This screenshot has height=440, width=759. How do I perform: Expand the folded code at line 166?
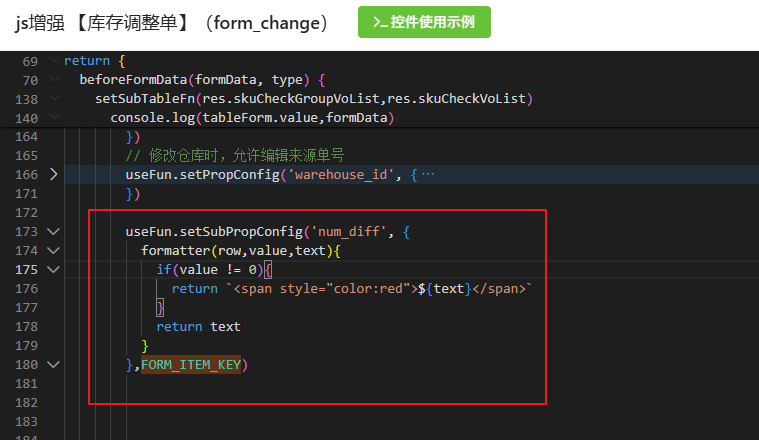[53, 174]
